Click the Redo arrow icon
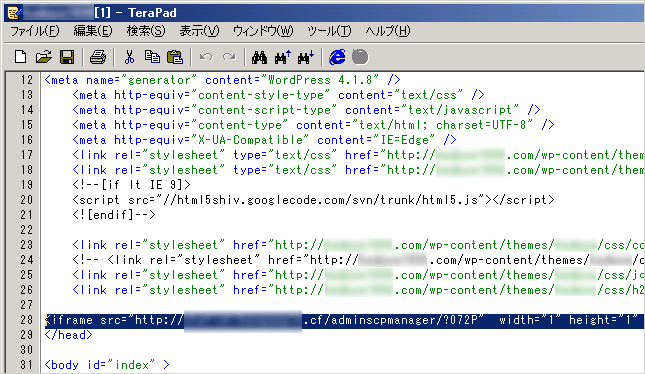This screenshot has height=374, width=645. tap(229, 57)
